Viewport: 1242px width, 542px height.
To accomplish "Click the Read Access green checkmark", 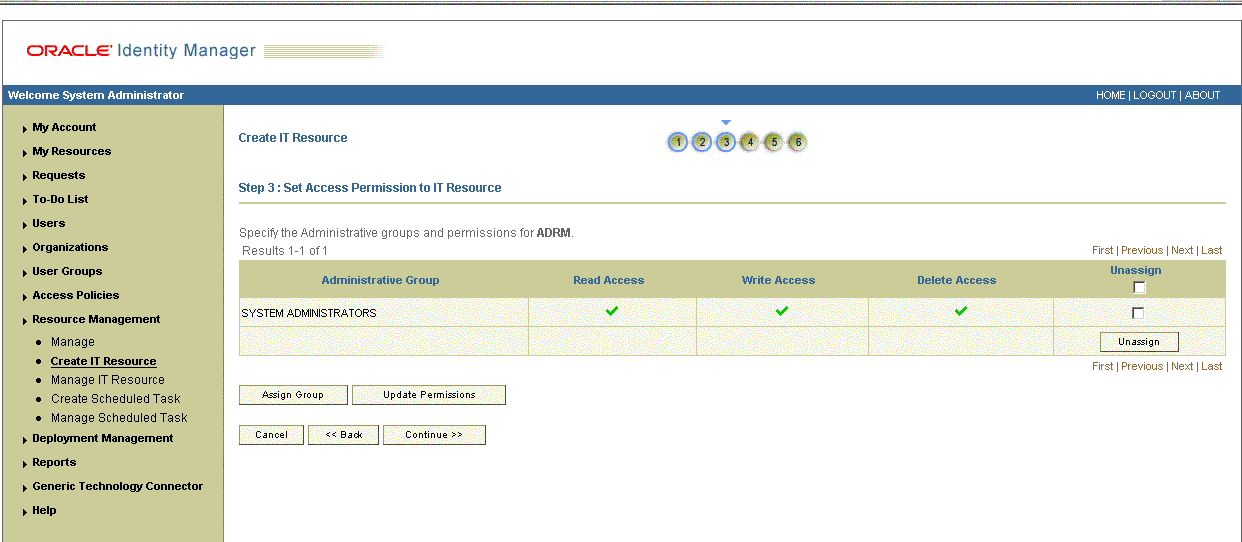I will coord(612,311).
